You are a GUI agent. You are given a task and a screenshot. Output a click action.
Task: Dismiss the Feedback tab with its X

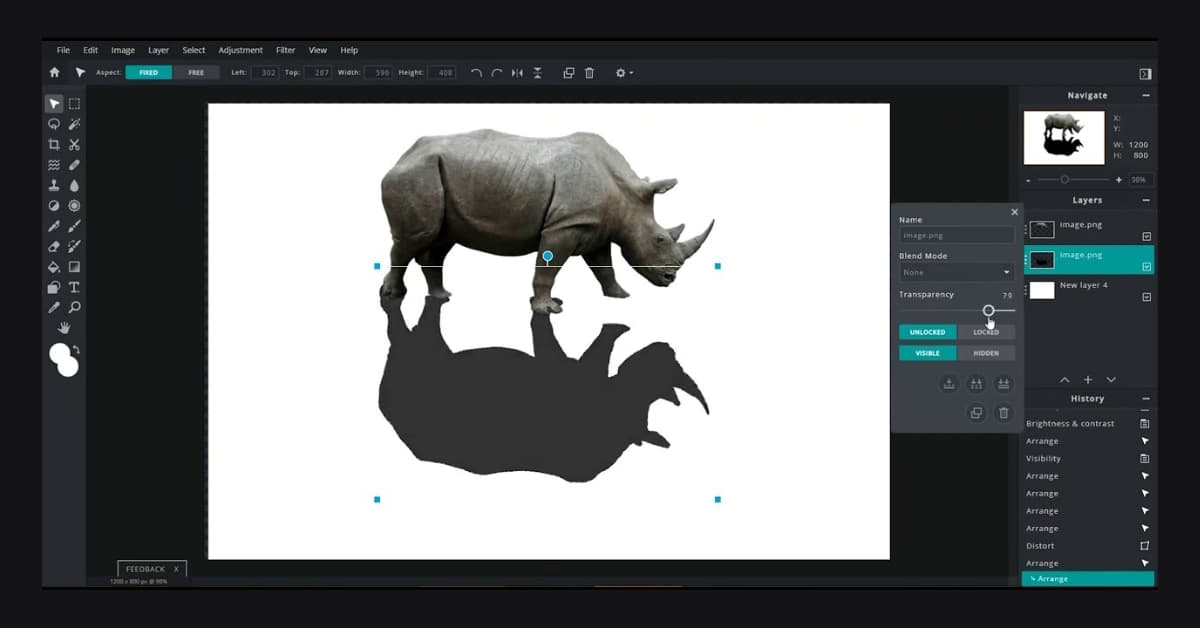tap(176, 569)
